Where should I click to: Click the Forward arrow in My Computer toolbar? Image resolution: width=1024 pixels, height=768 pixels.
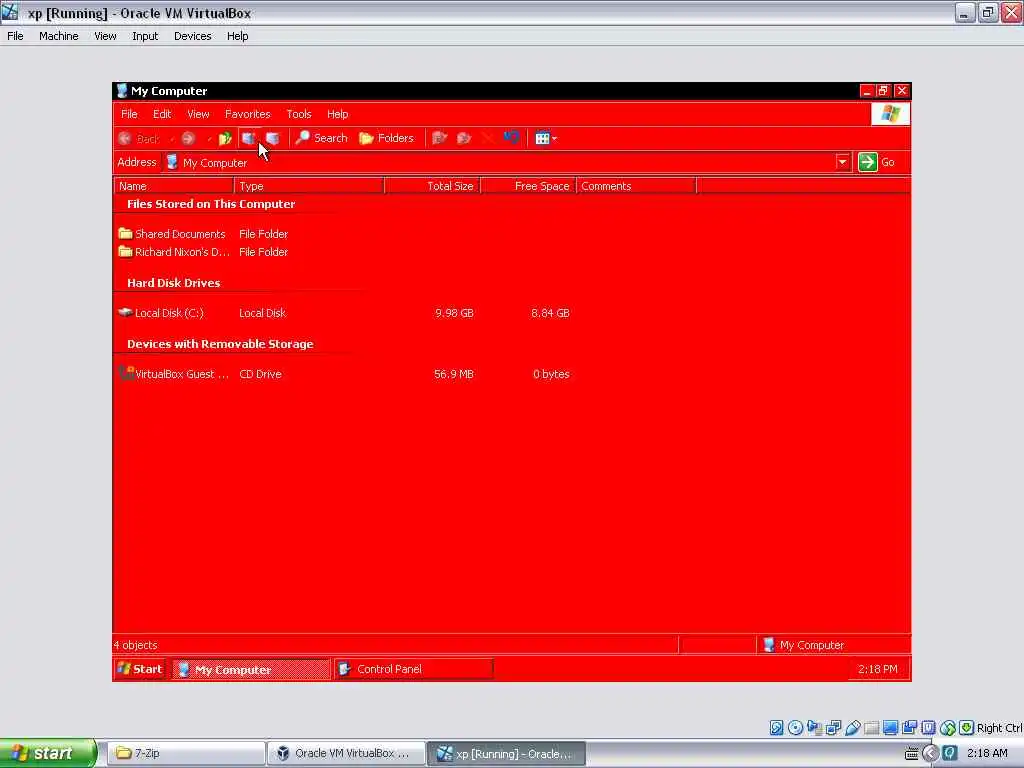[189, 138]
